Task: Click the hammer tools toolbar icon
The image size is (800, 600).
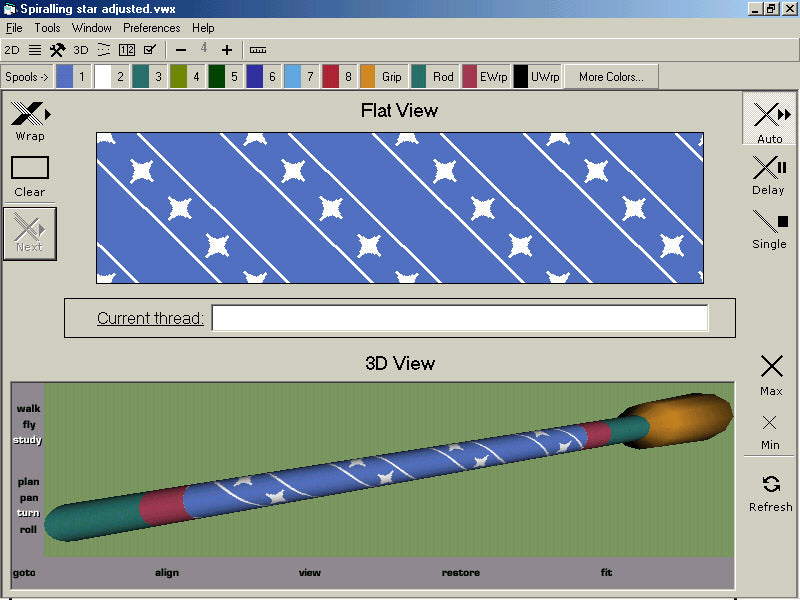Action: click(57, 50)
